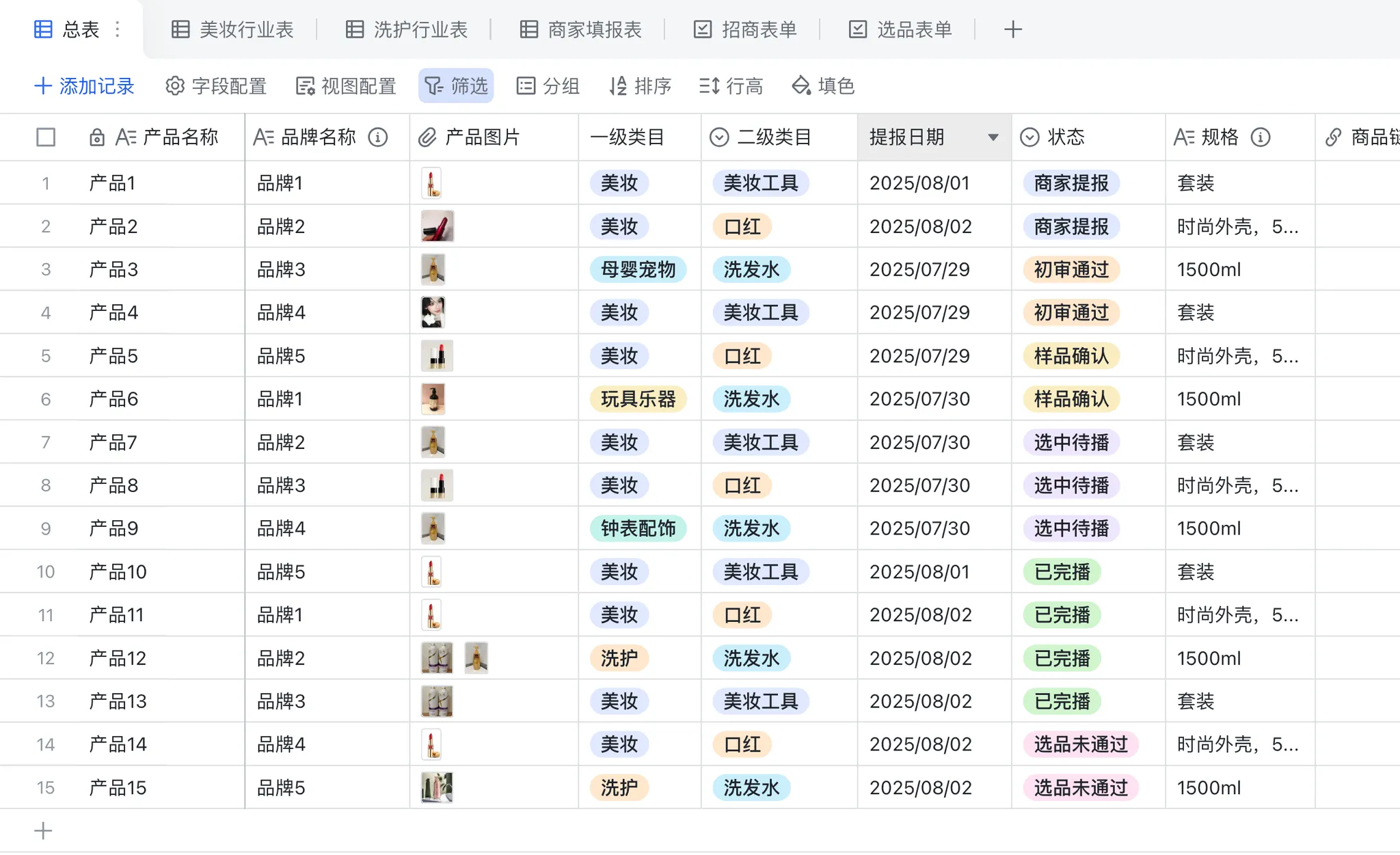The height and width of the screenshot is (855, 1400).
Task: Open 视图配置 view settings
Action: 346,86
